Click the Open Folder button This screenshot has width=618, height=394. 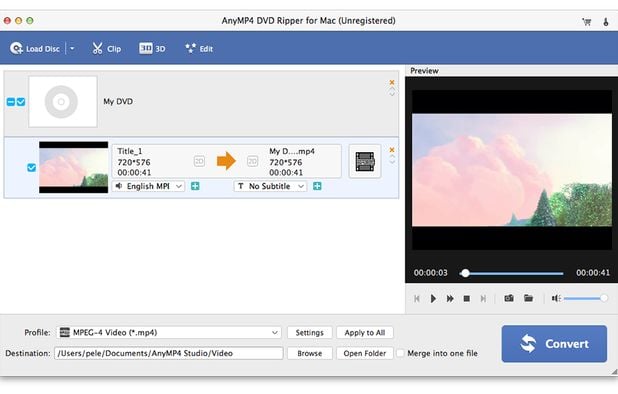[x=365, y=353]
